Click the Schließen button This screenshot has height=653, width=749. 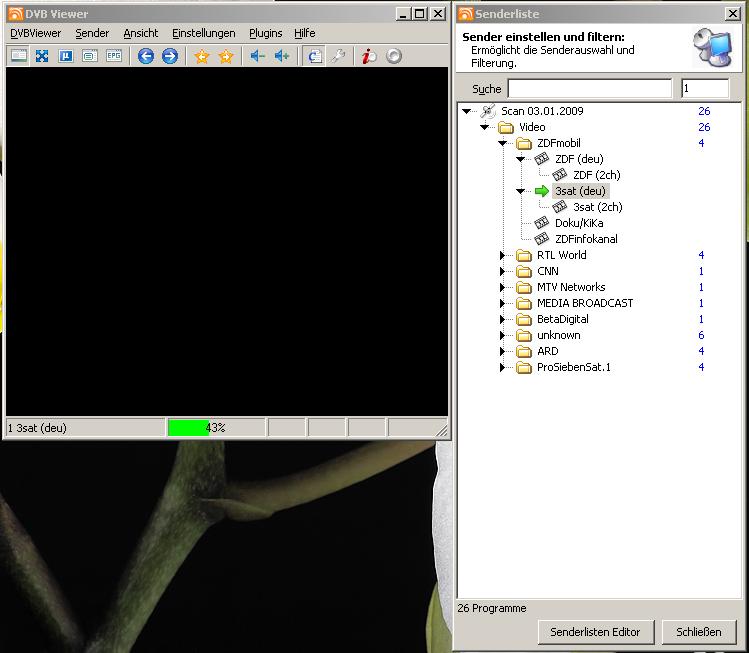pyautogui.click(x=698, y=632)
